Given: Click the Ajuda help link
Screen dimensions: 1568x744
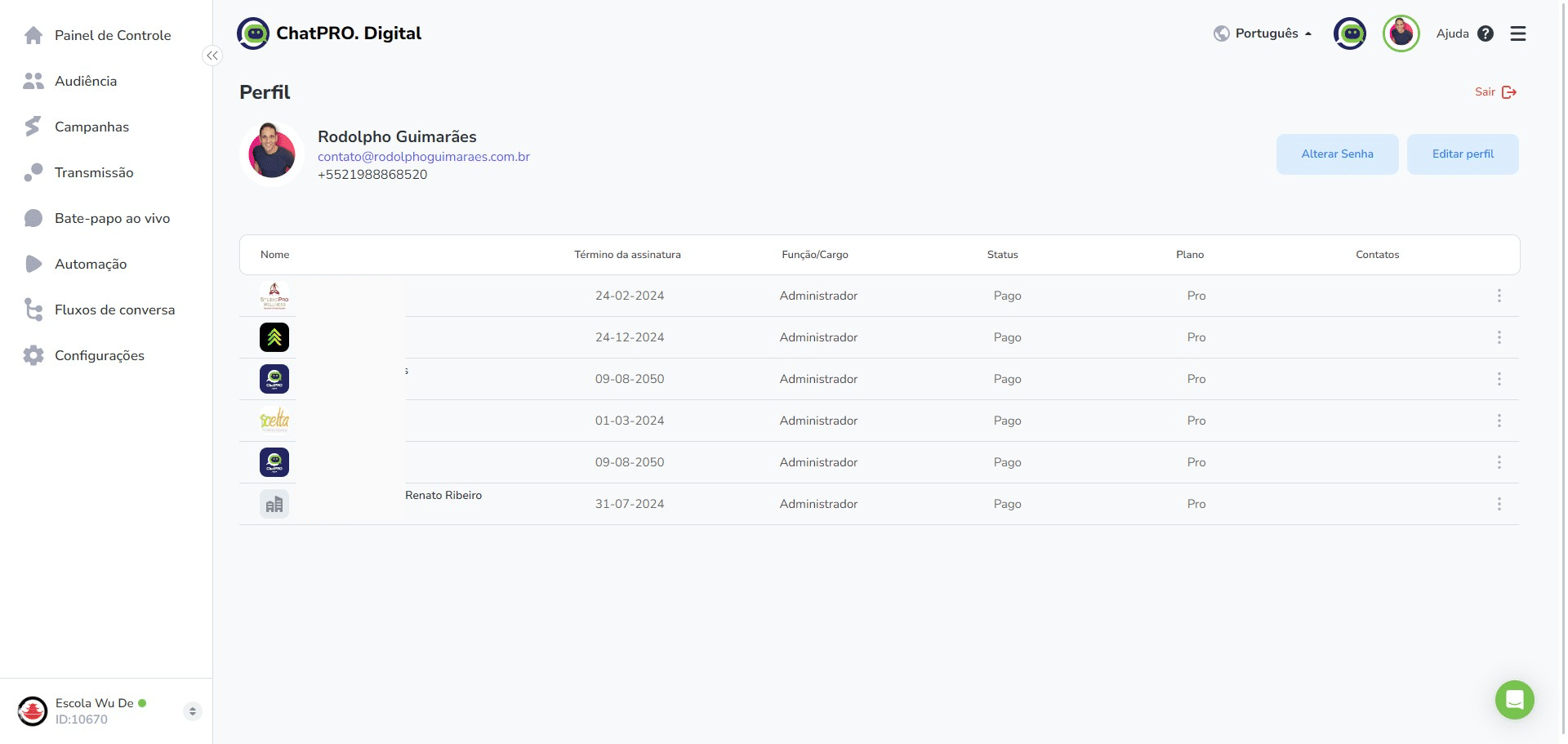Looking at the screenshot, I should tap(1452, 33).
